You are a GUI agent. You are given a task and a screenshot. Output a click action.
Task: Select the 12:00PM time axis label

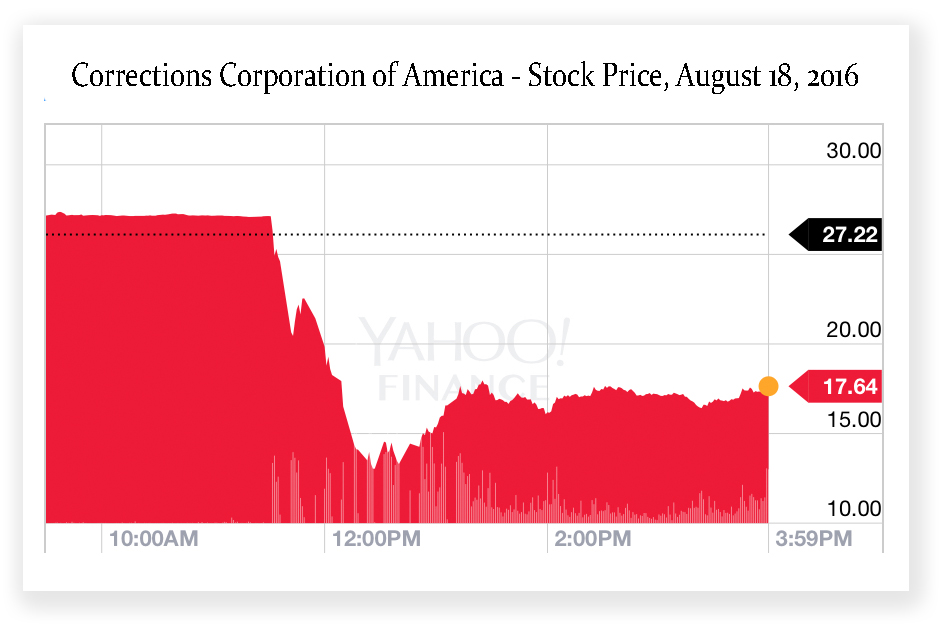[x=376, y=539]
